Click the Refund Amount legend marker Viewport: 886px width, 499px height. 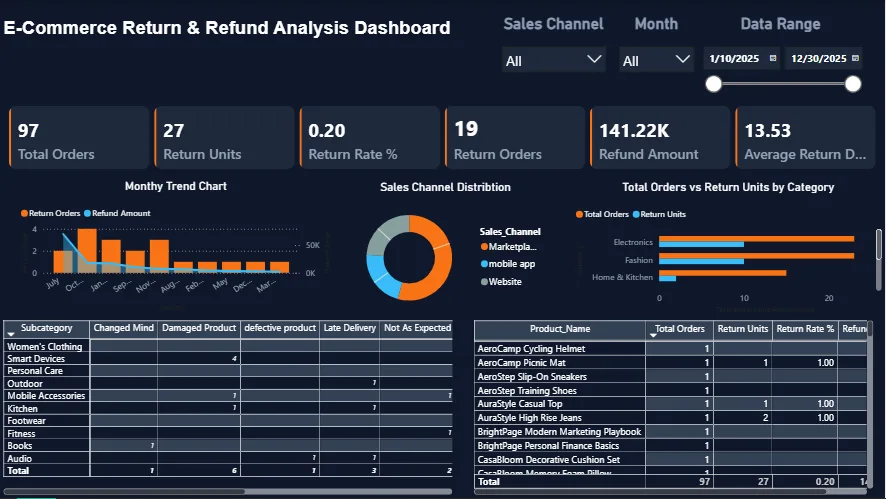click(88, 213)
